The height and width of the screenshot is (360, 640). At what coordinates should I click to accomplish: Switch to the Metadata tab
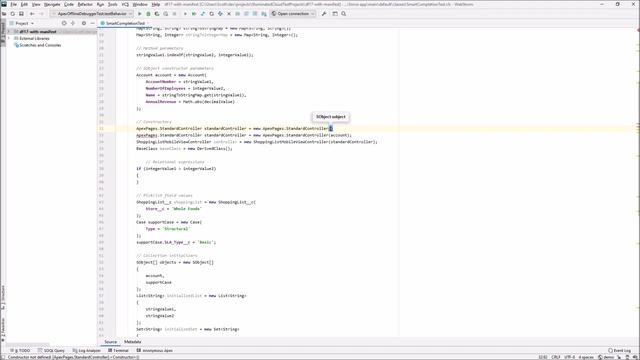click(133, 342)
